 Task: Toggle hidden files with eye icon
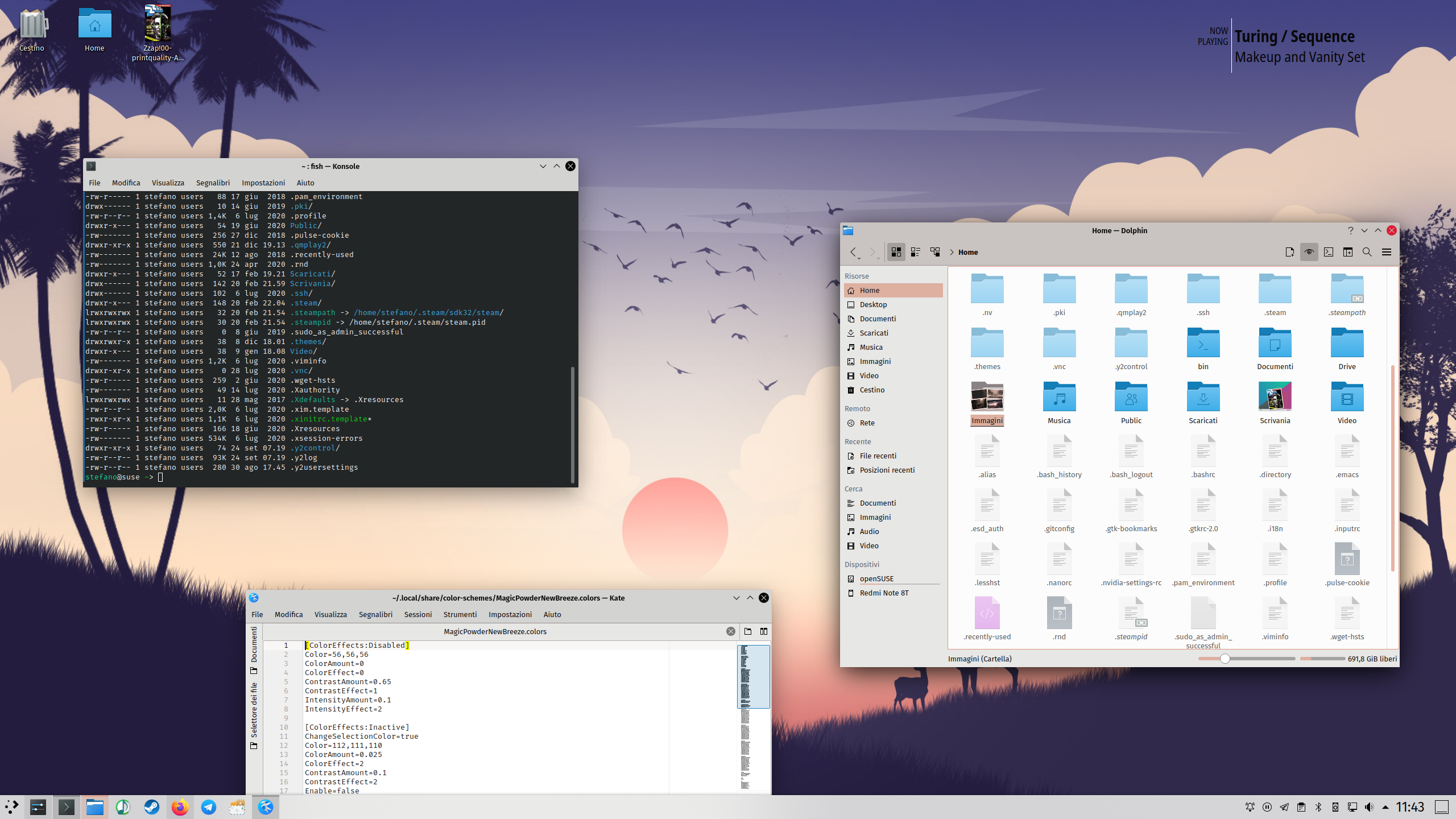coord(1309,252)
